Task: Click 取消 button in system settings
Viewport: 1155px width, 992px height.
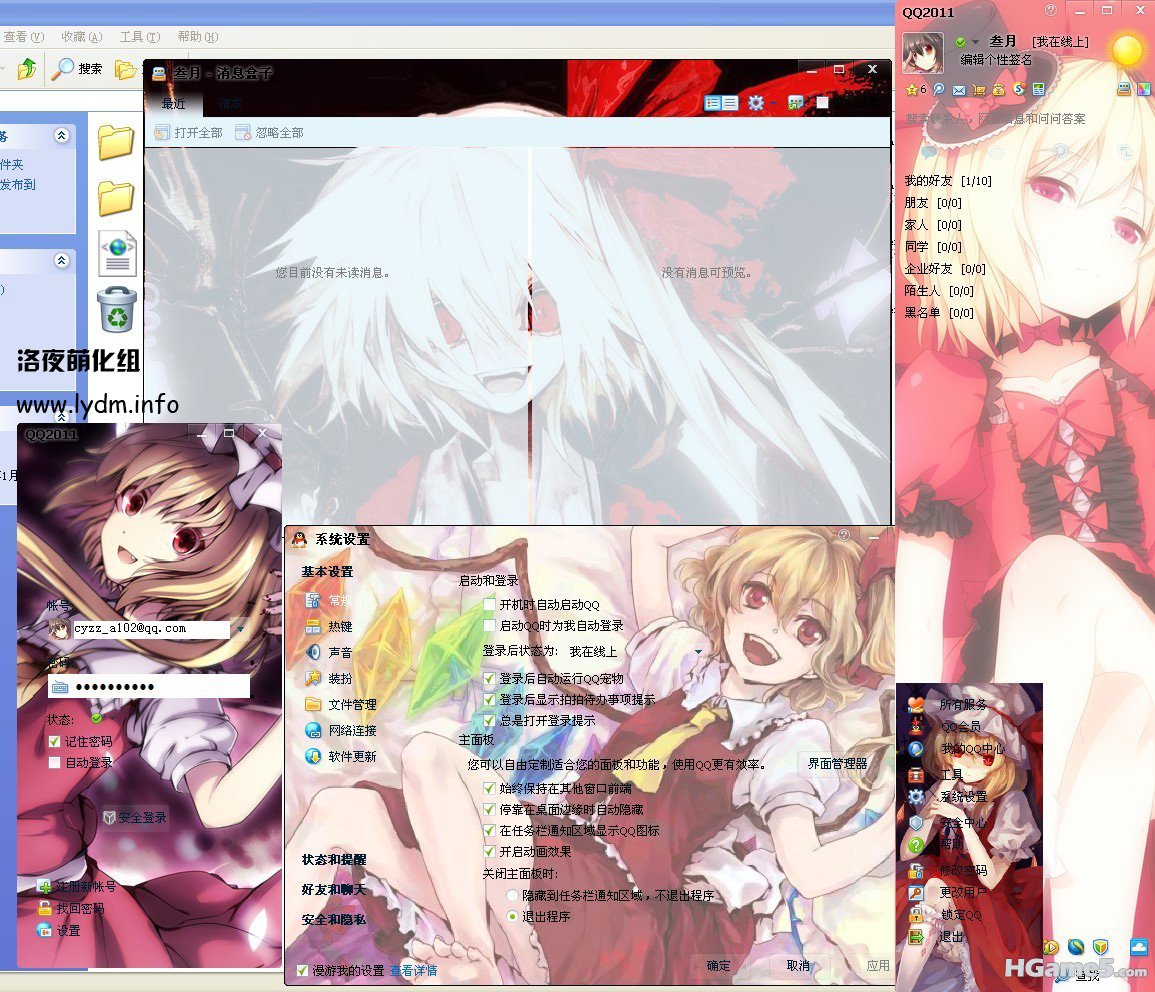Action: tap(798, 965)
